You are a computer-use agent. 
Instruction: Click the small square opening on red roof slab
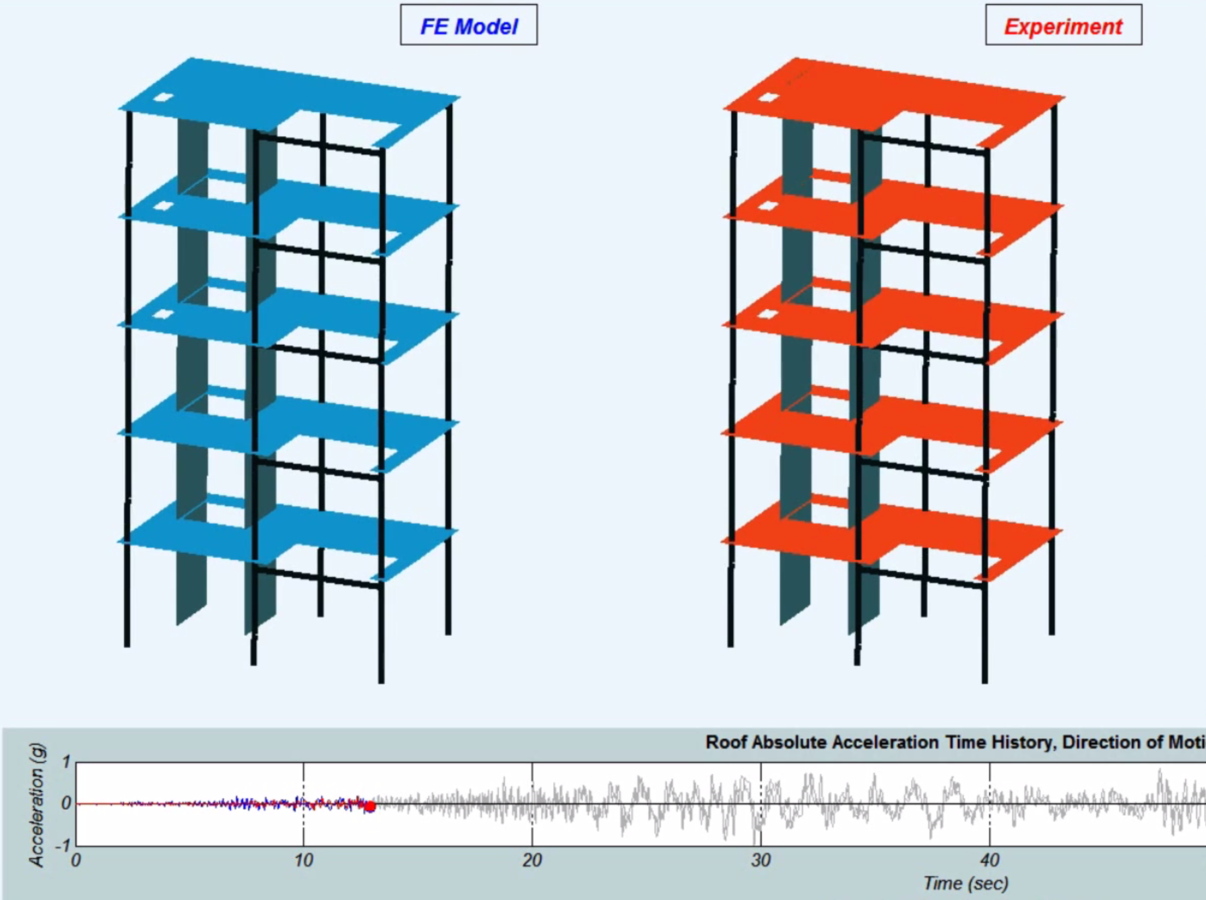tap(768, 98)
